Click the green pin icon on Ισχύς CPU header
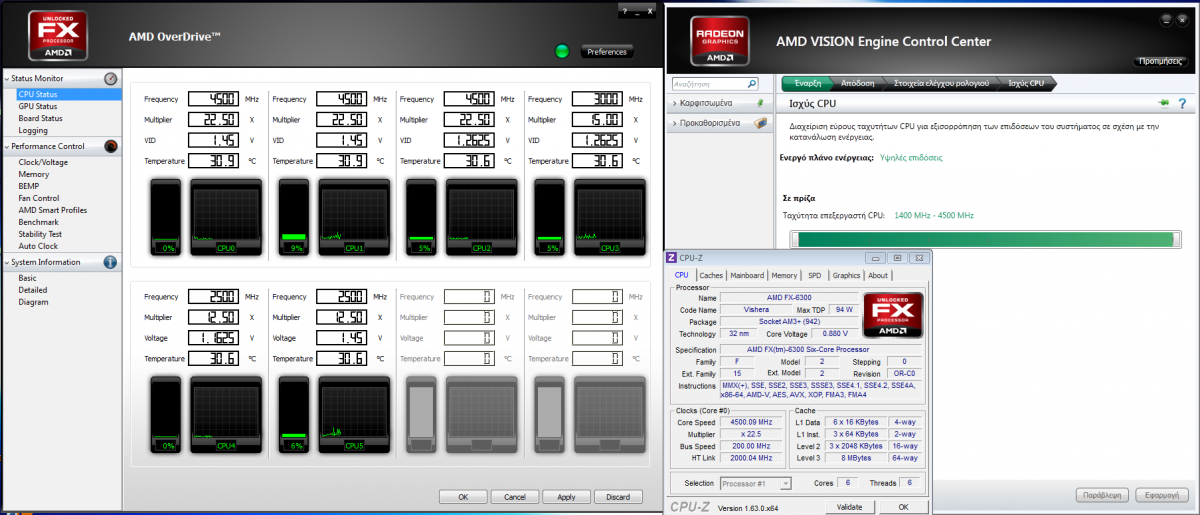 point(1164,103)
